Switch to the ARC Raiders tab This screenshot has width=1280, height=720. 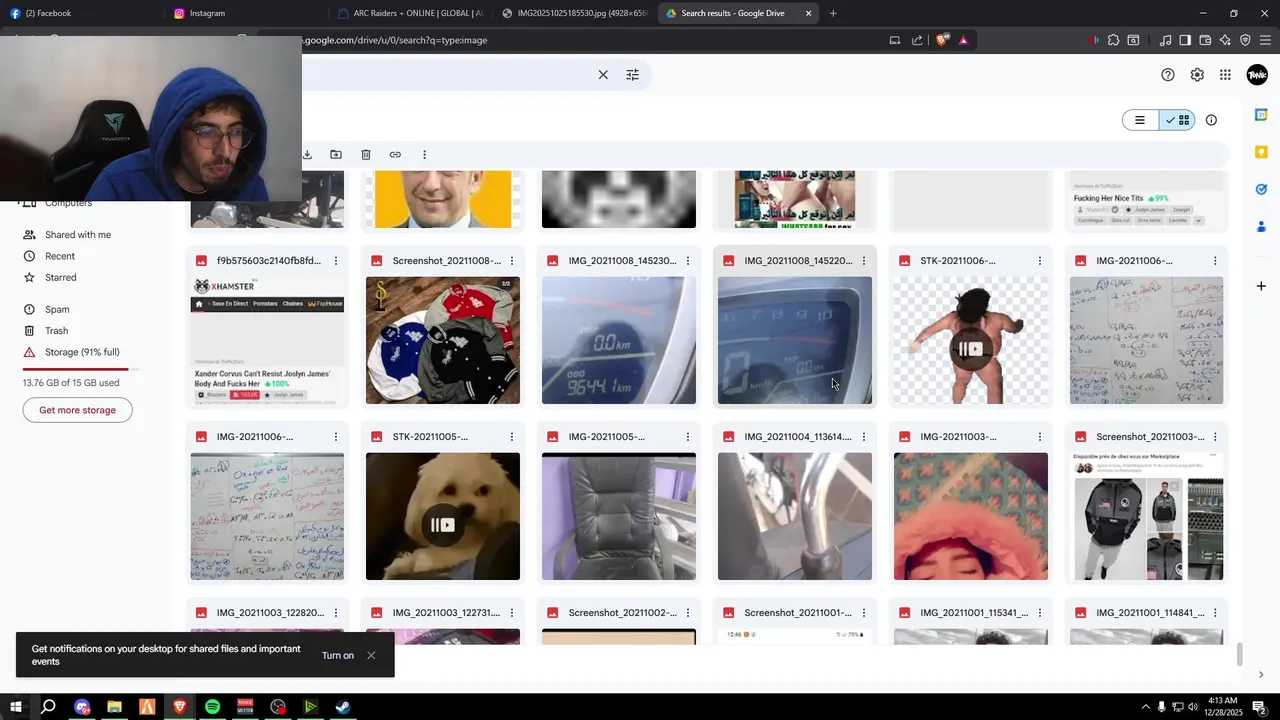tap(410, 13)
